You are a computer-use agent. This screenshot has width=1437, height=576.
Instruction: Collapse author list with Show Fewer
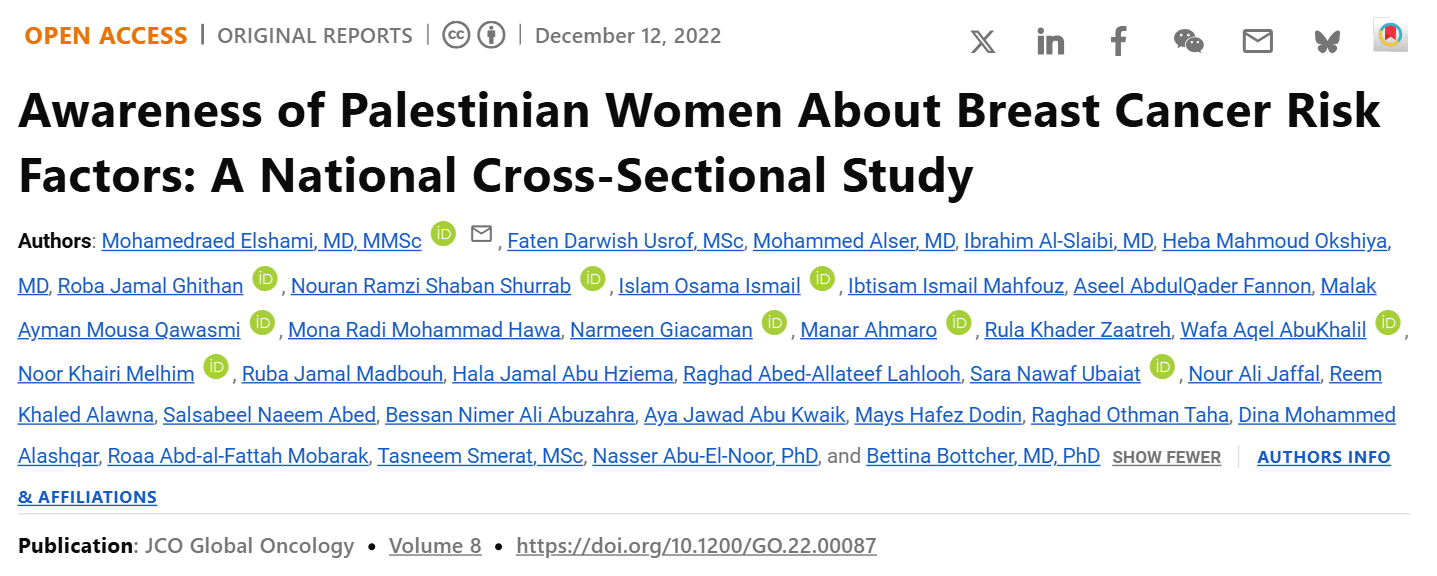(1166, 457)
